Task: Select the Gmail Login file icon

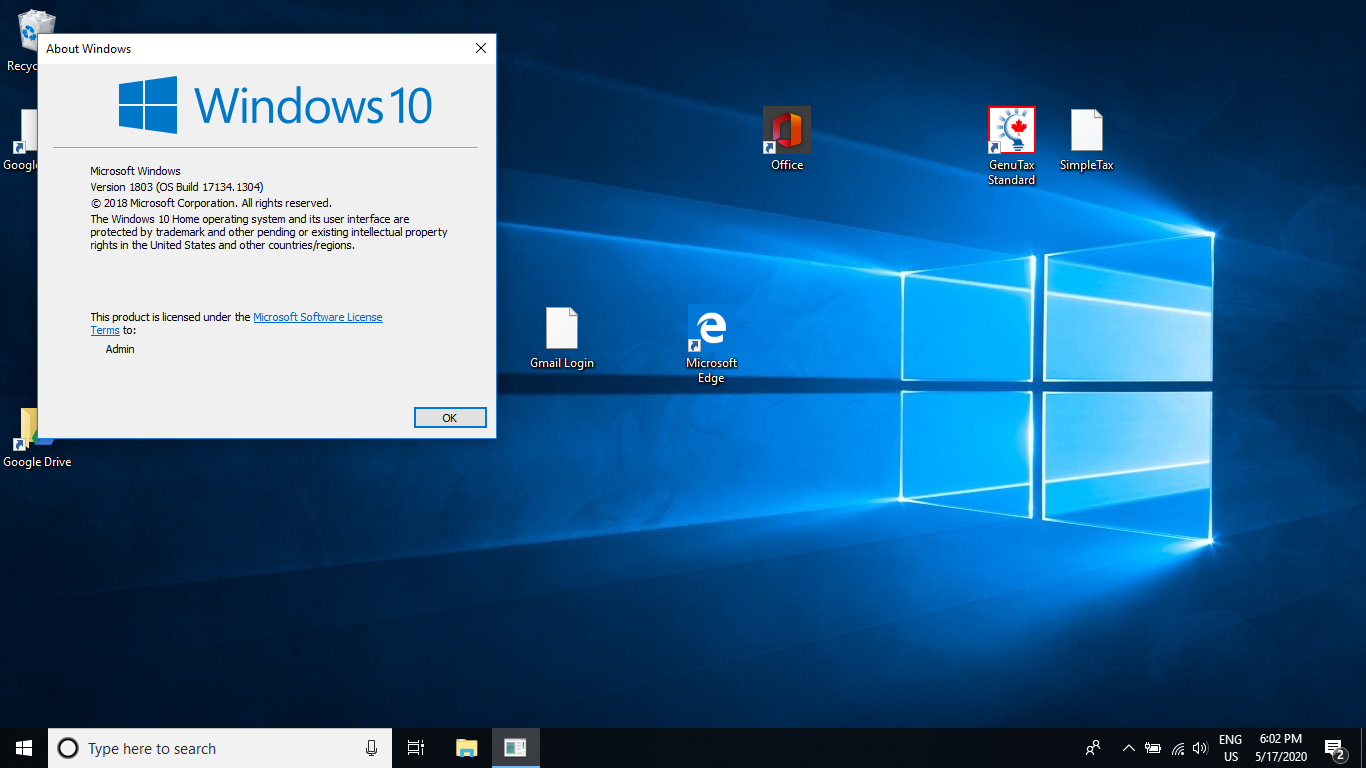Action: [562, 338]
